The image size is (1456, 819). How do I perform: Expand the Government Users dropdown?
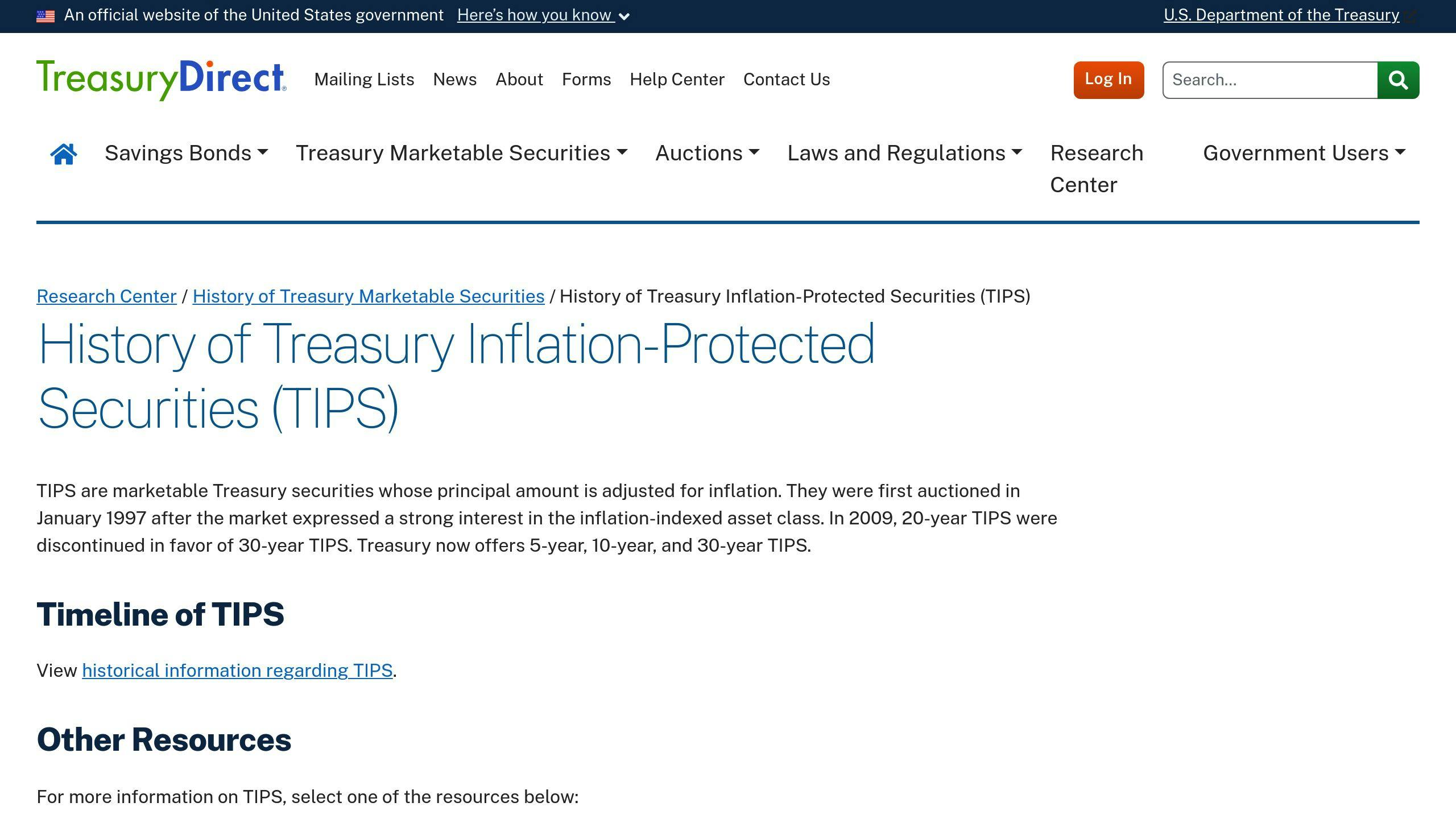tap(1305, 153)
